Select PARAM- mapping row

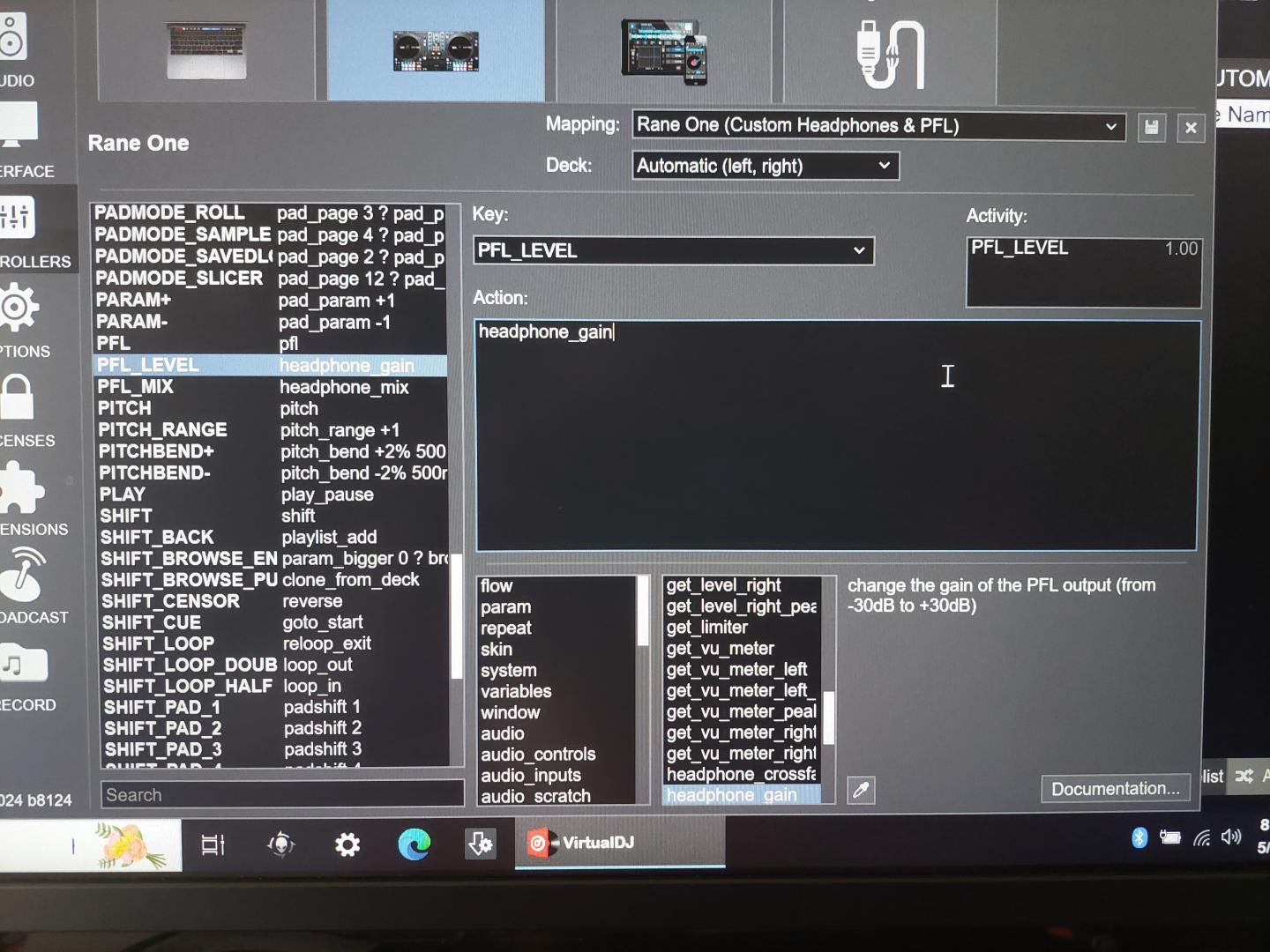point(270,322)
